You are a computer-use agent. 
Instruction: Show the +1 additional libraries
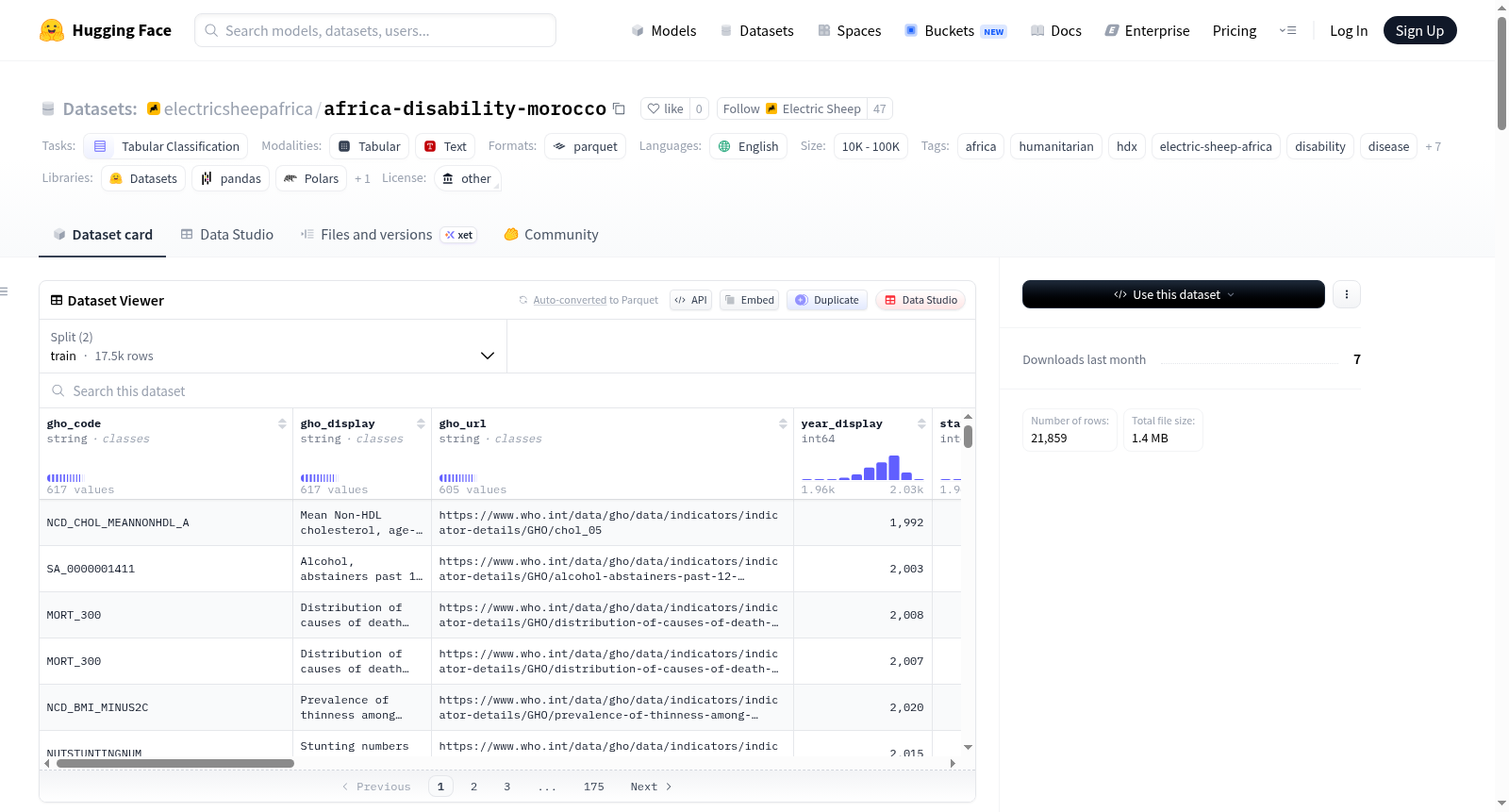point(362,178)
